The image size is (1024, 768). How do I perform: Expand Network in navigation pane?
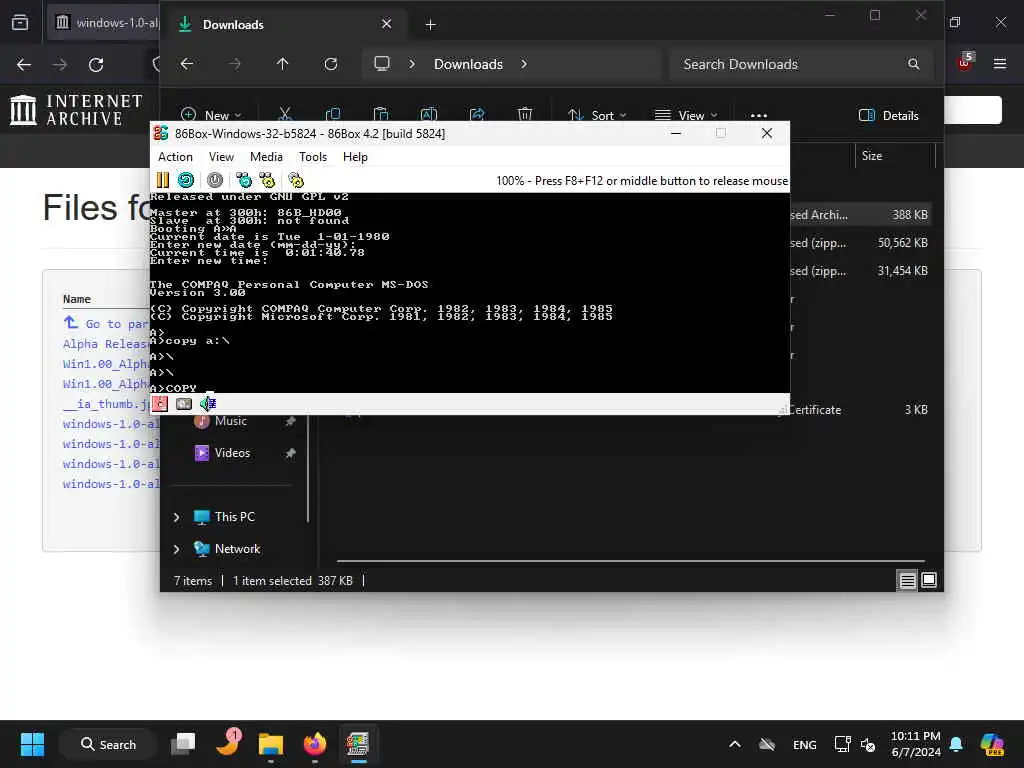click(176, 549)
